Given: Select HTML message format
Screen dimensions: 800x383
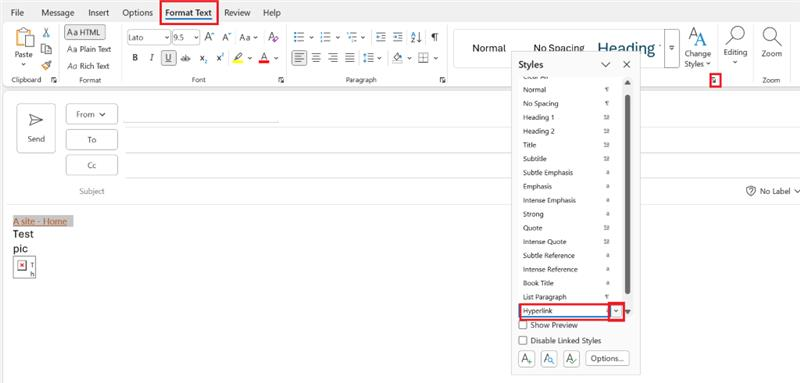Looking at the screenshot, I should 85,32.
